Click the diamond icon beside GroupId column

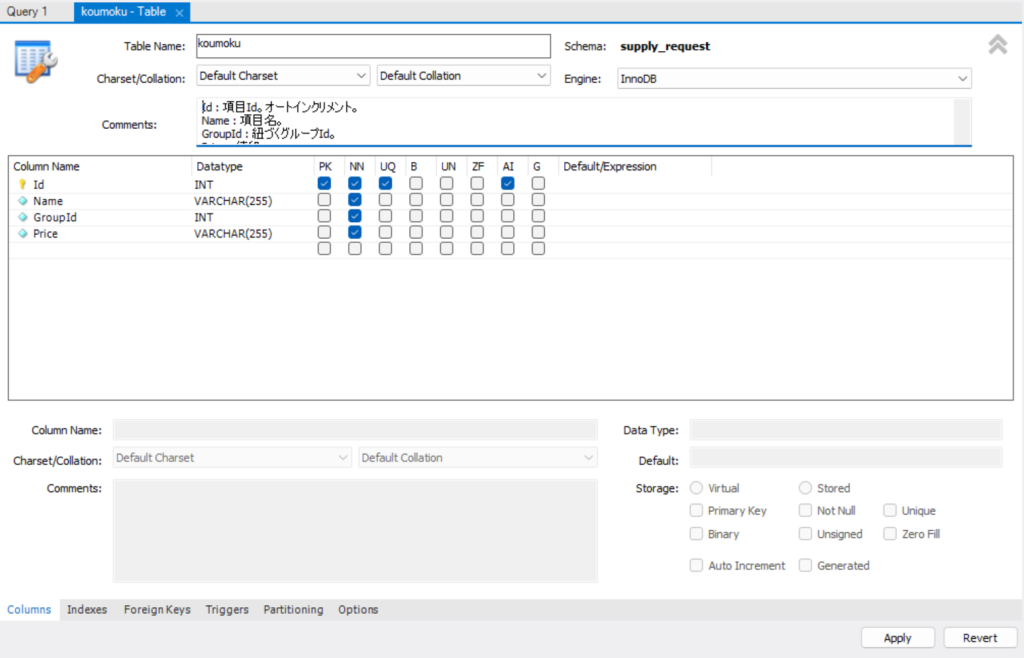(23, 217)
